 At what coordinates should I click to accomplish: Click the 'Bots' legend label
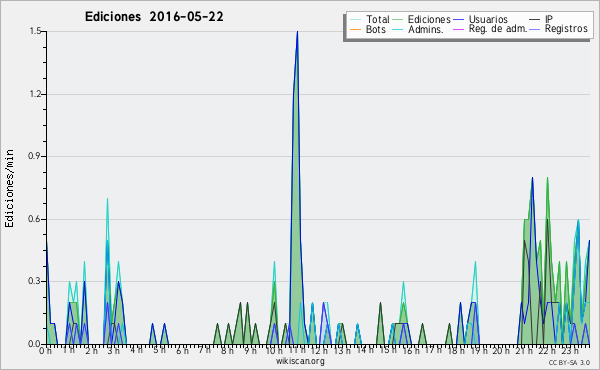click(376, 29)
